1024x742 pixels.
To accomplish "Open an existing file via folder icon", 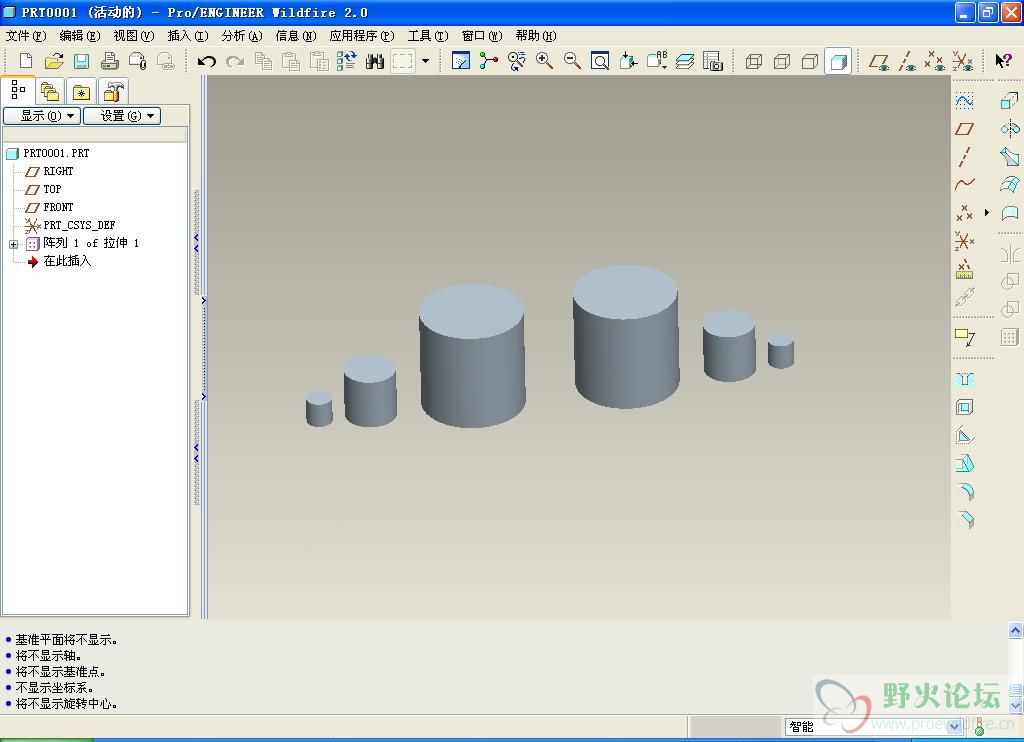I will click(54, 61).
